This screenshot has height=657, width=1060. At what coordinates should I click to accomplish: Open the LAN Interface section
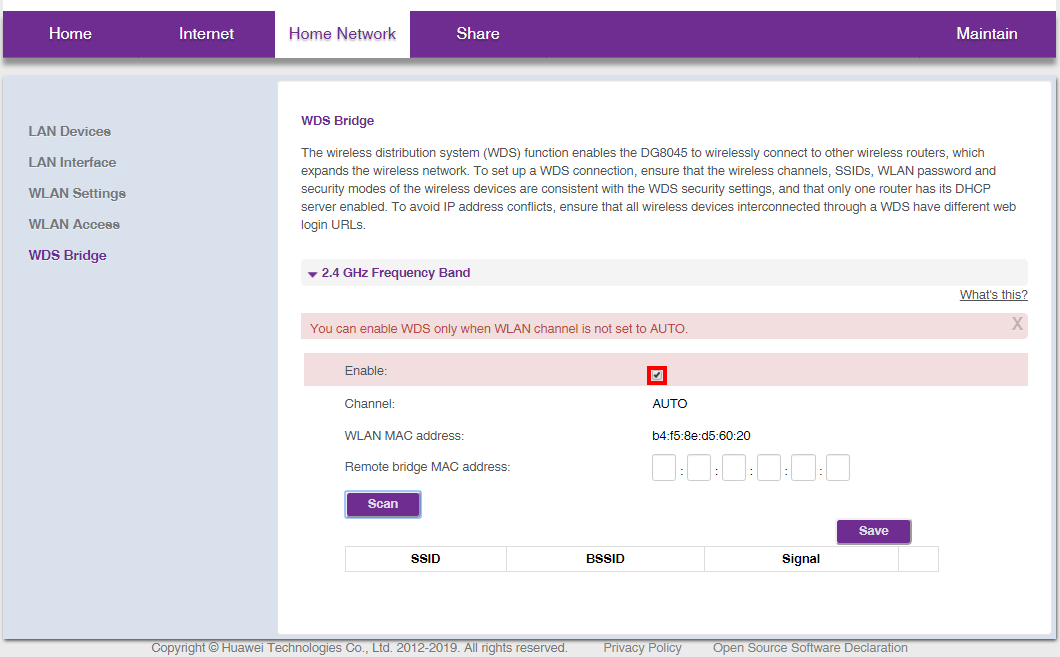[72, 162]
